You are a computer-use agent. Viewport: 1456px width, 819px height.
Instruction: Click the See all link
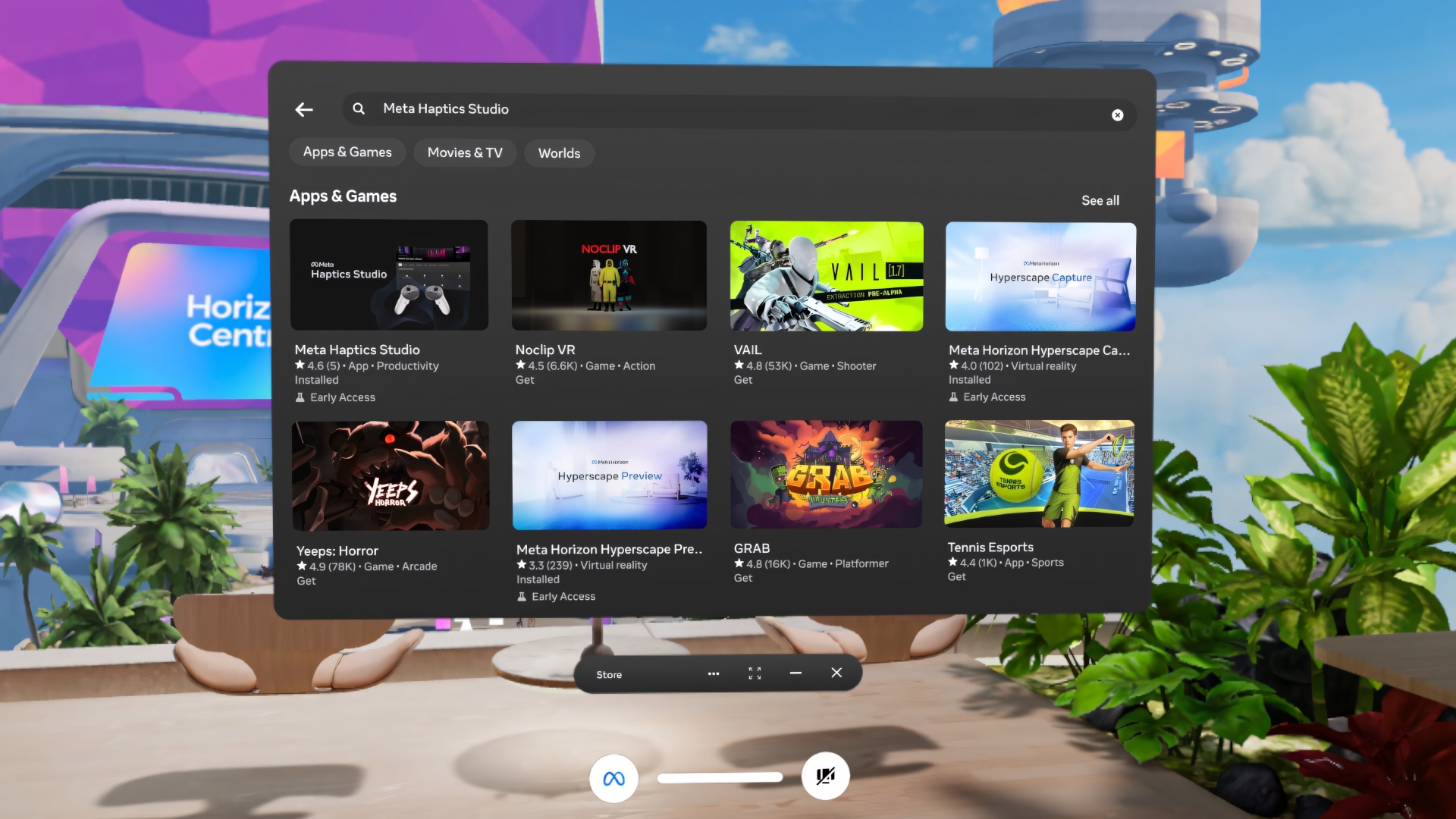coord(1100,201)
